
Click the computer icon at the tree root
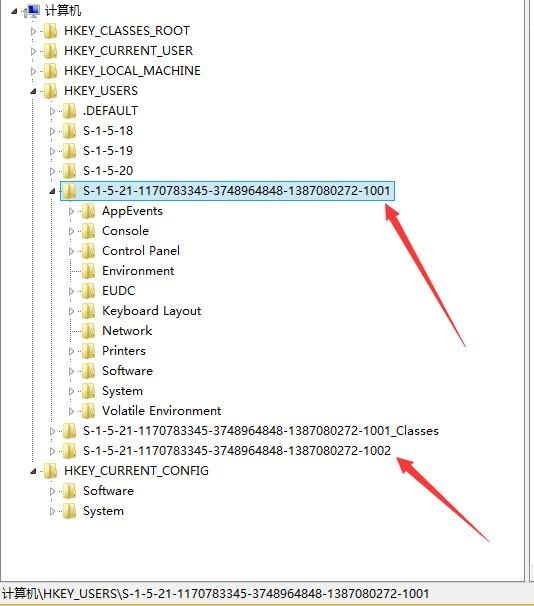pos(32,11)
